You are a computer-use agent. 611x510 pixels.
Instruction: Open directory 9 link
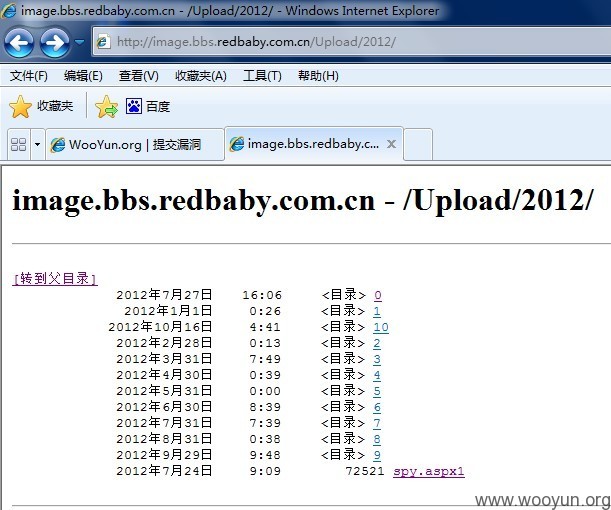point(377,455)
